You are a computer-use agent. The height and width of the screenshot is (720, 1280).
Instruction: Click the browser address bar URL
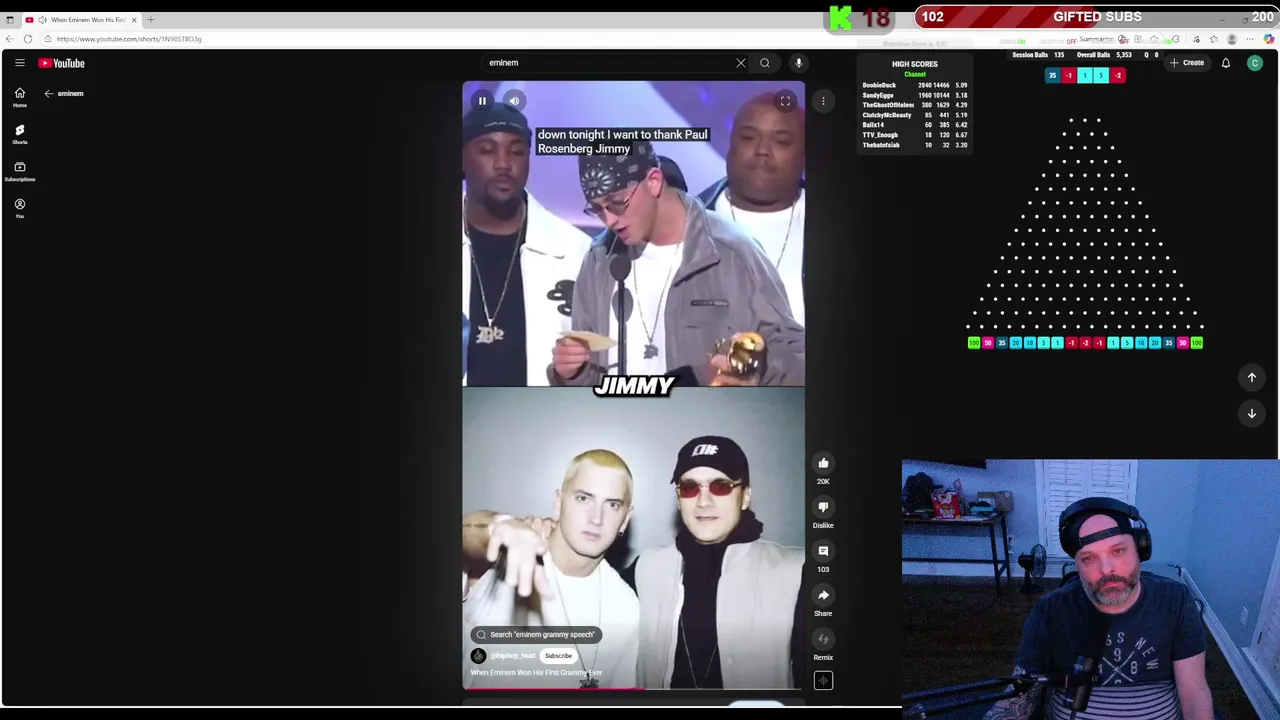(129, 39)
